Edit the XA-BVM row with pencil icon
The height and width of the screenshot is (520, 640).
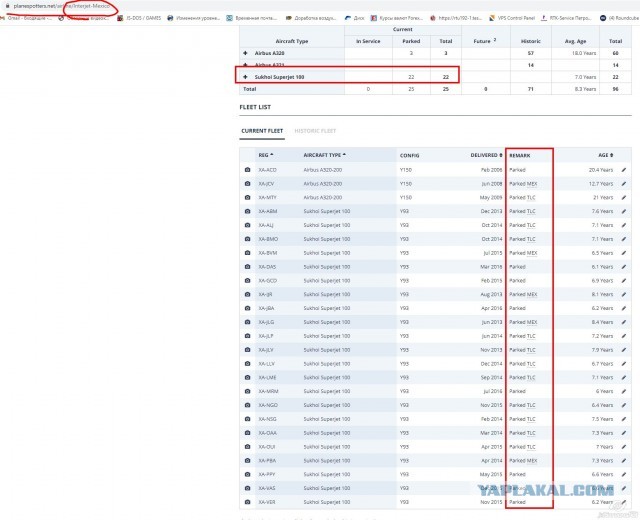(x=624, y=253)
